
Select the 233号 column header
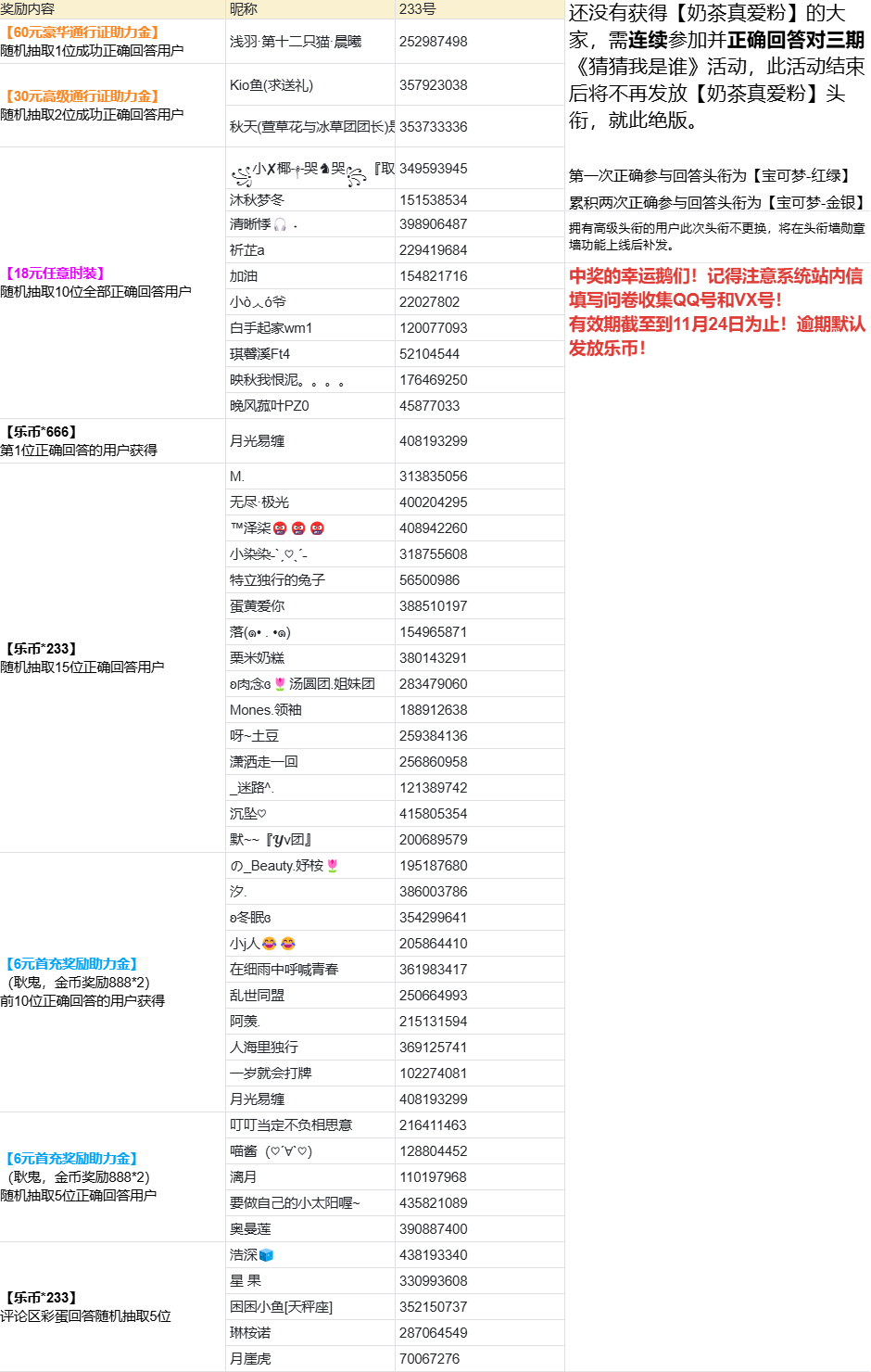[x=418, y=9]
